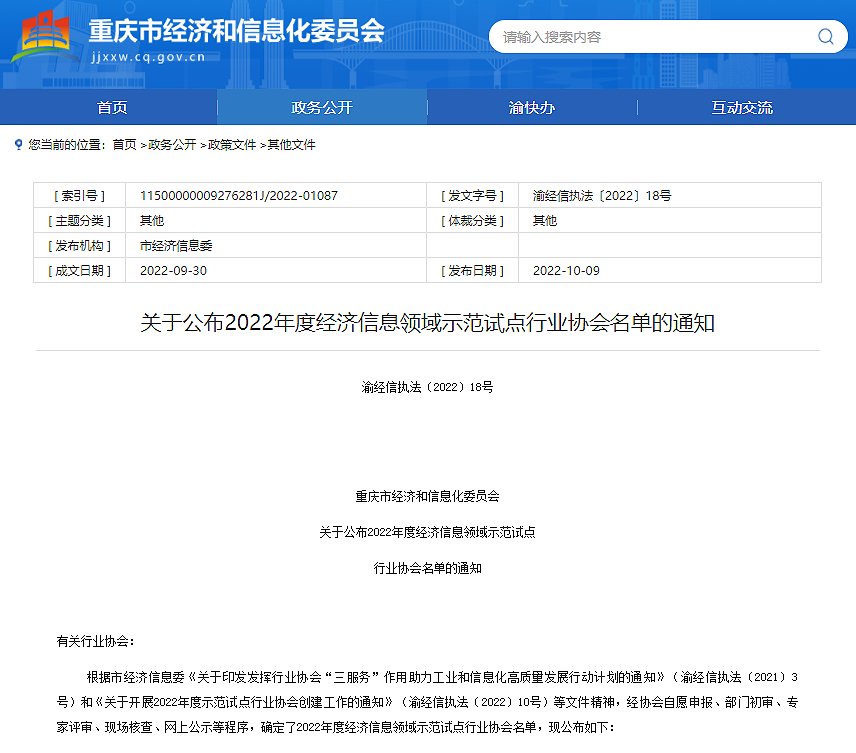Click the Chongqing government logo emblem
856x753 pixels.
click(45, 36)
